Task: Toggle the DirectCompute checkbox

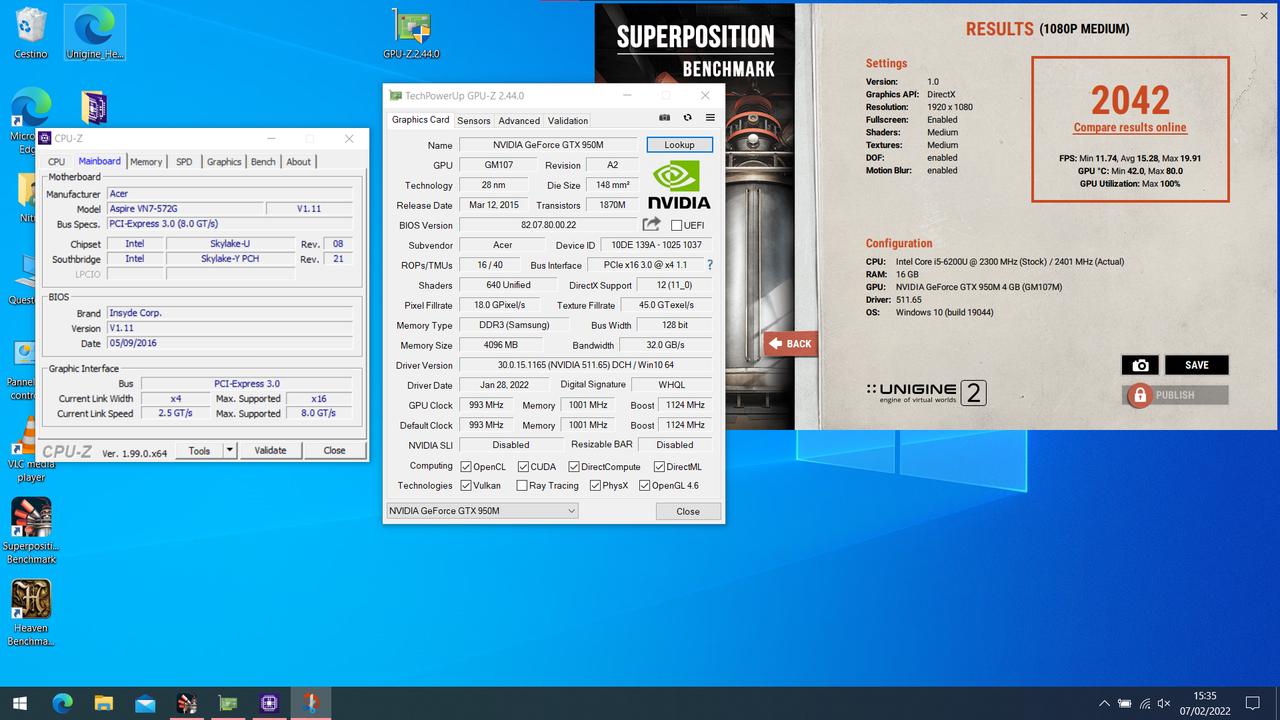Action: (574, 467)
